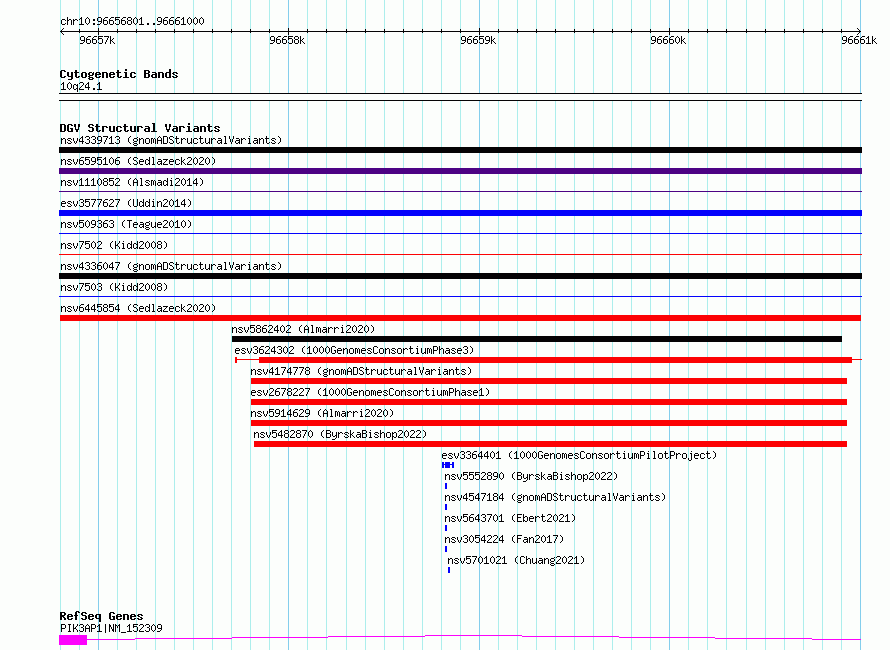Open the nsv7503 Kidd2008 label
The width and height of the screenshot is (890, 650).
click(114, 287)
